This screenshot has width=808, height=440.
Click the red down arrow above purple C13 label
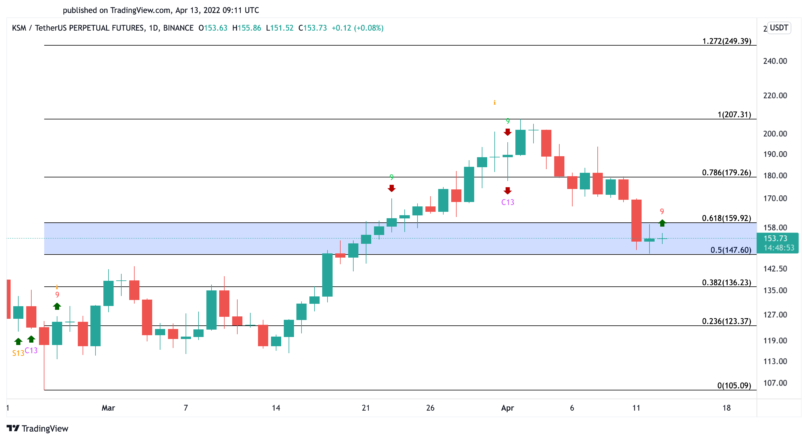(x=508, y=190)
